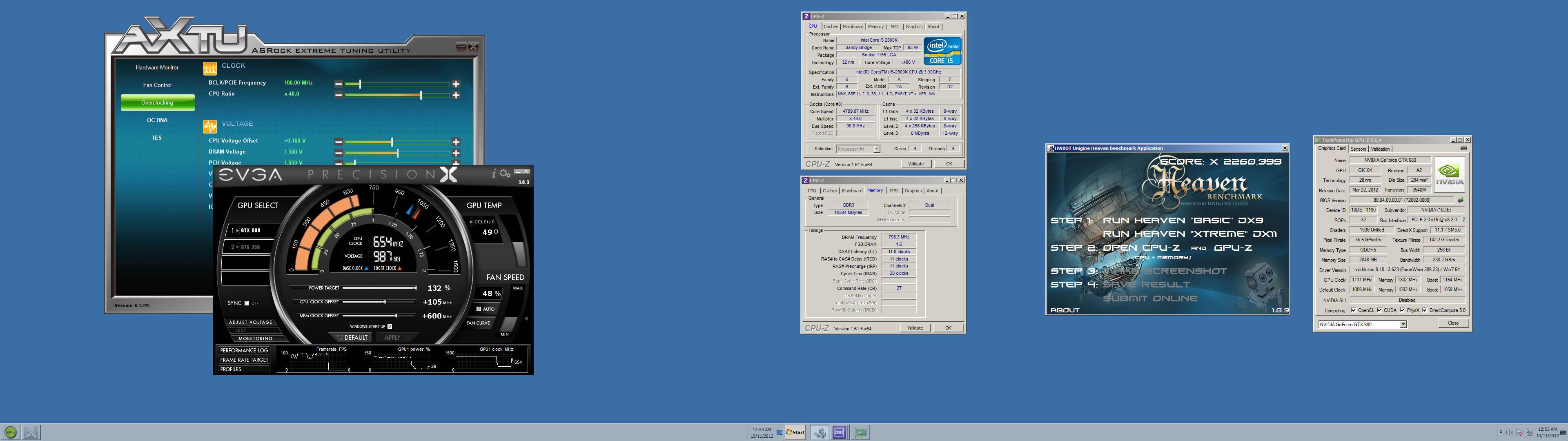Viewport: 1568px width, 441px height.
Task: Expand the fan speed side arrow
Action: tap(526, 318)
